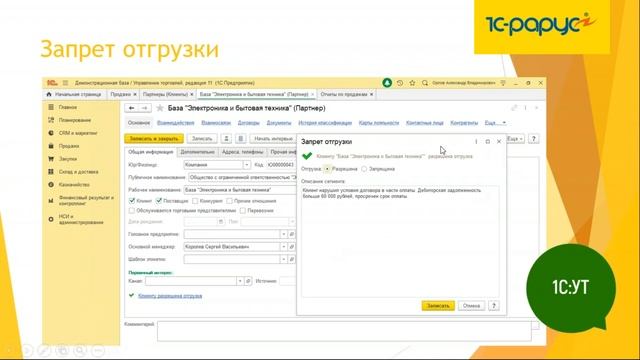Open the Склад и доставка section

click(78, 172)
